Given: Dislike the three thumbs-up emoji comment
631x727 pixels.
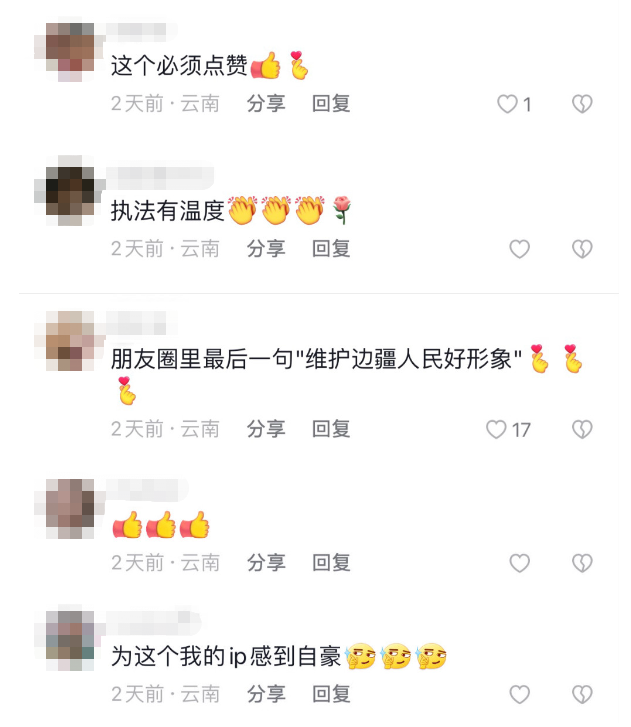Looking at the screenshot, I should (582, 563).
